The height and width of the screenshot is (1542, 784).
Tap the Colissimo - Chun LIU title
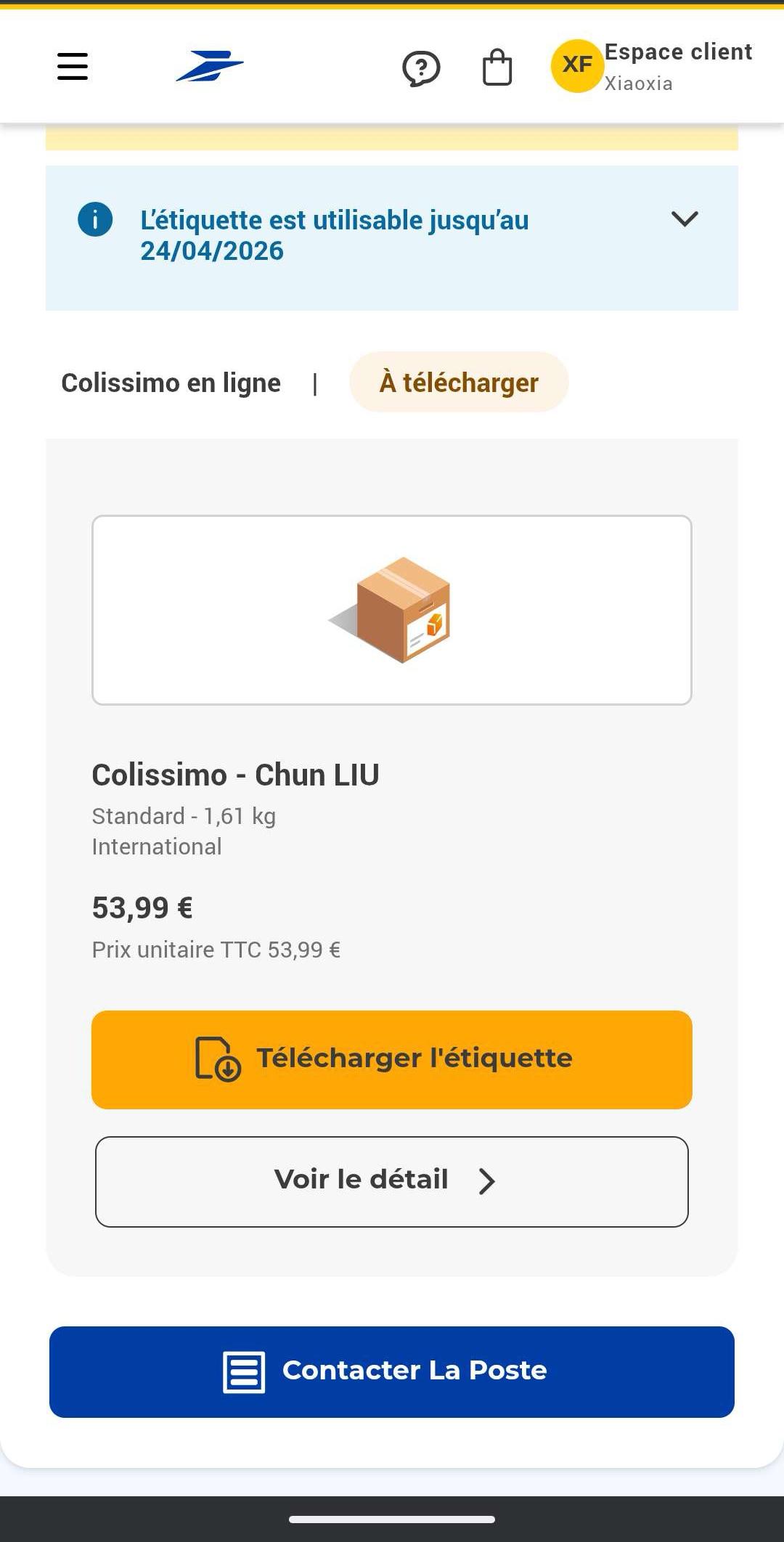tap(235, 775)
